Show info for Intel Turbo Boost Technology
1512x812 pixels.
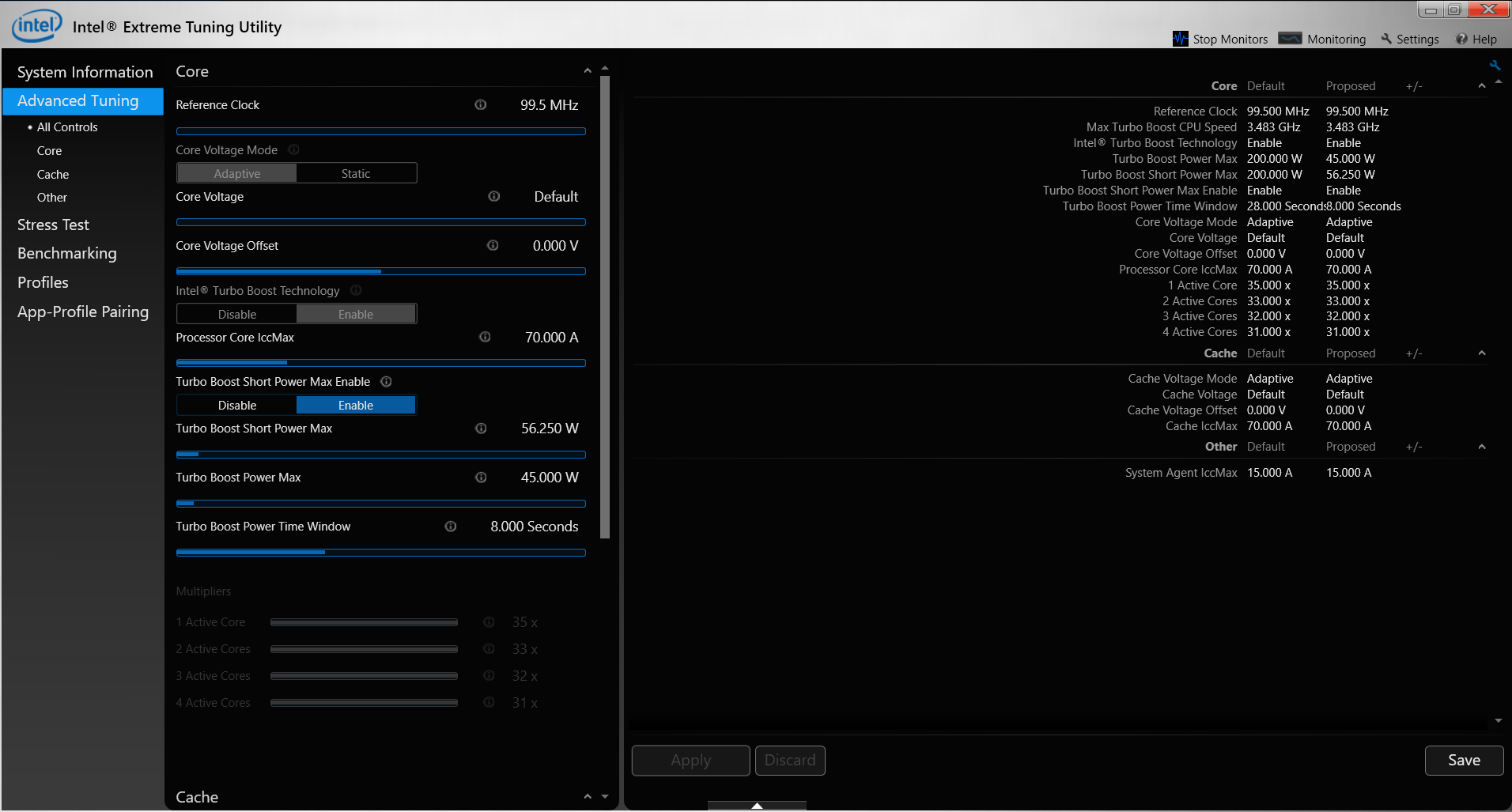tap(356, 291)
